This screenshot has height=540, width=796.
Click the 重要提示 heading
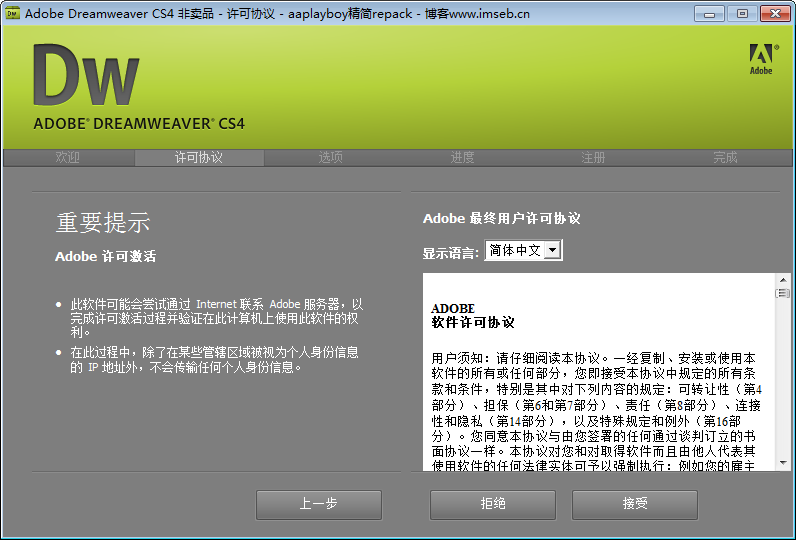tap(103, 223)
